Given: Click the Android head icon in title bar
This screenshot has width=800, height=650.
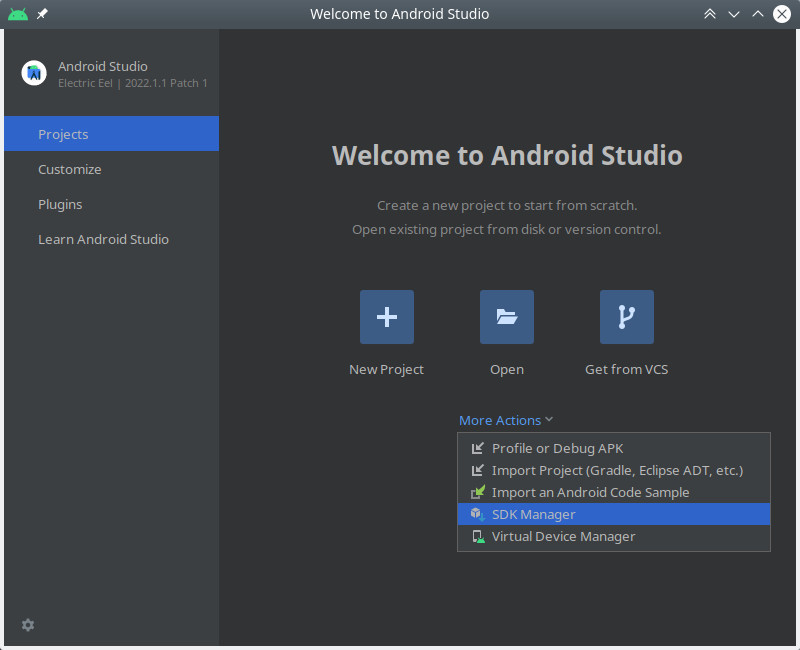Looking at the screenshot, I should click(x=18, y=14).
